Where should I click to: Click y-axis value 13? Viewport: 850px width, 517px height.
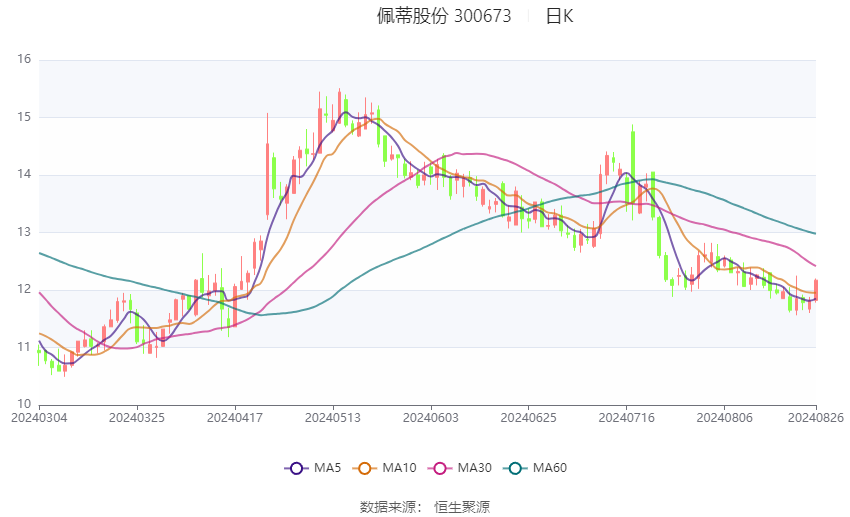pyautogui.click(x=24, y=231)
